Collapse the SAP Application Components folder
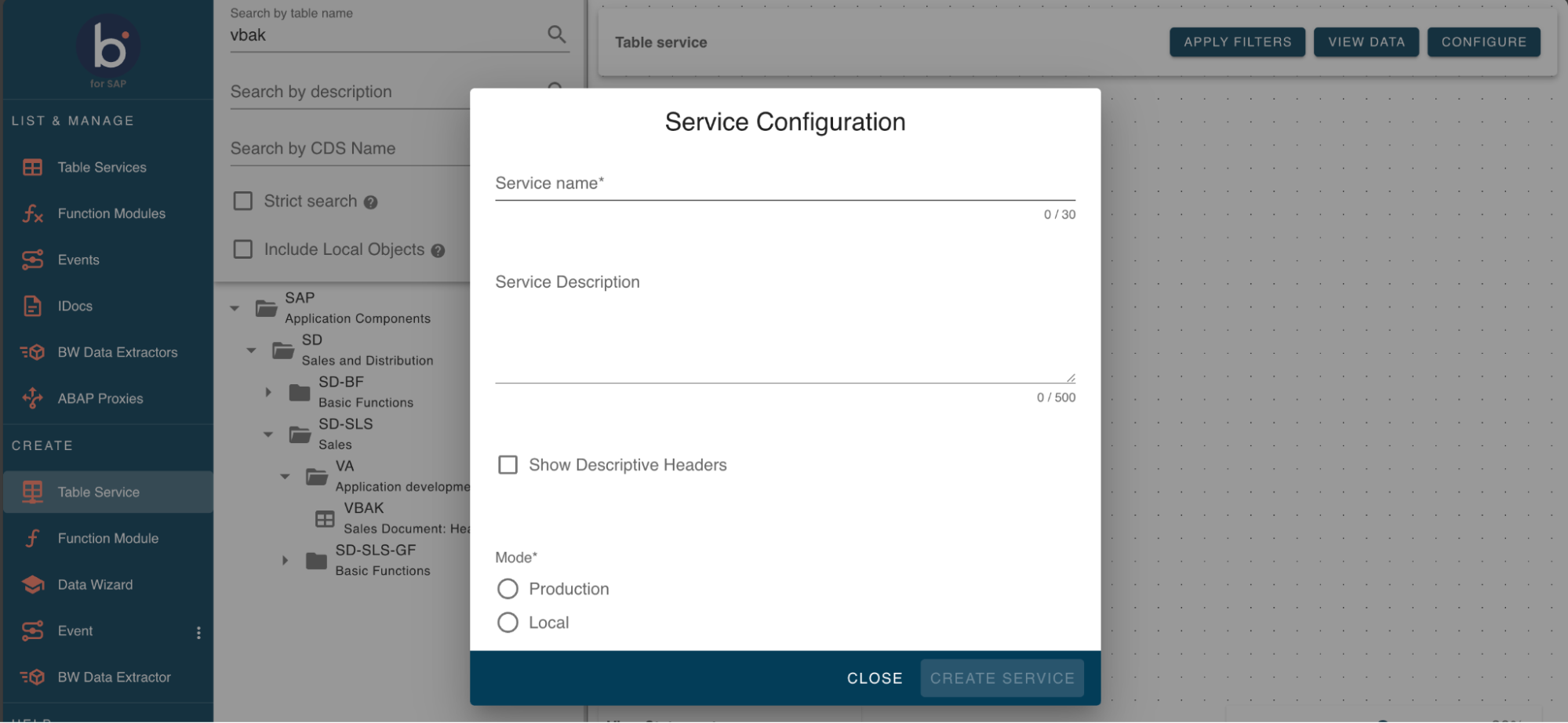1568x723 pixels. (235, 308)
